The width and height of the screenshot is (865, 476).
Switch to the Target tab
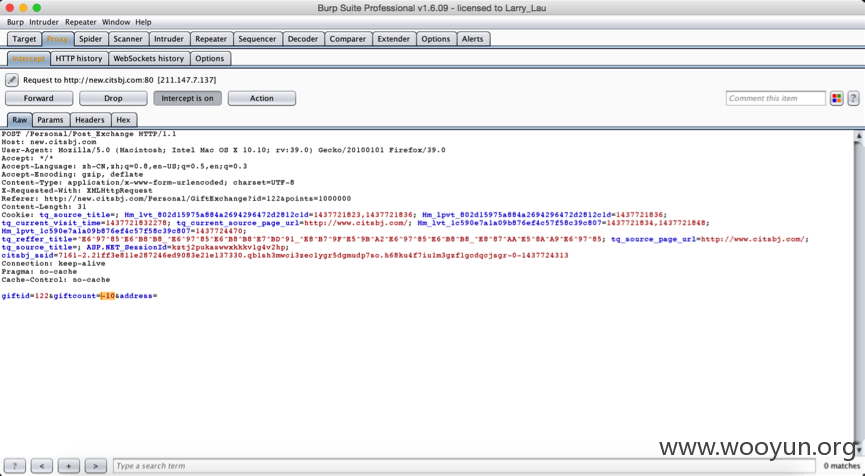coord(24,39)
